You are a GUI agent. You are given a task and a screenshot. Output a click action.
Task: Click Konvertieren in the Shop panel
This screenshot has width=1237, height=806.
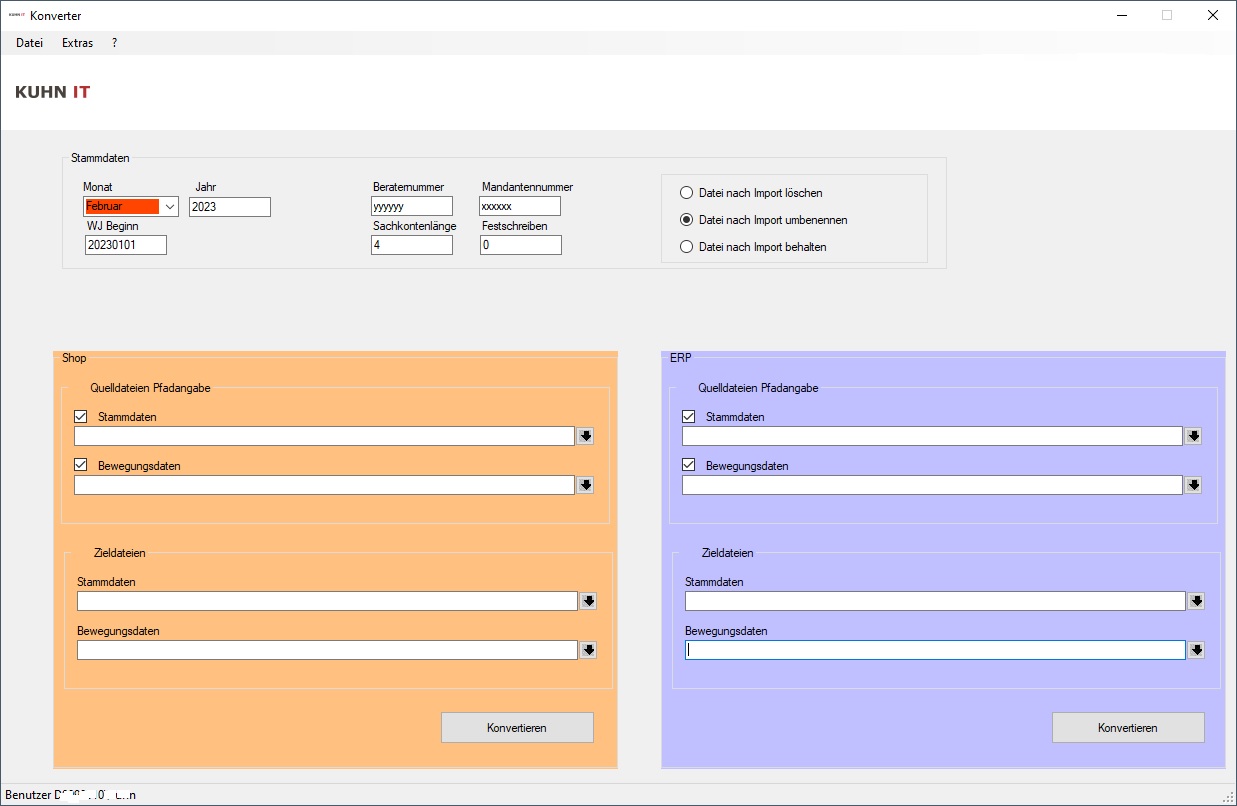[x=517, y=727]
